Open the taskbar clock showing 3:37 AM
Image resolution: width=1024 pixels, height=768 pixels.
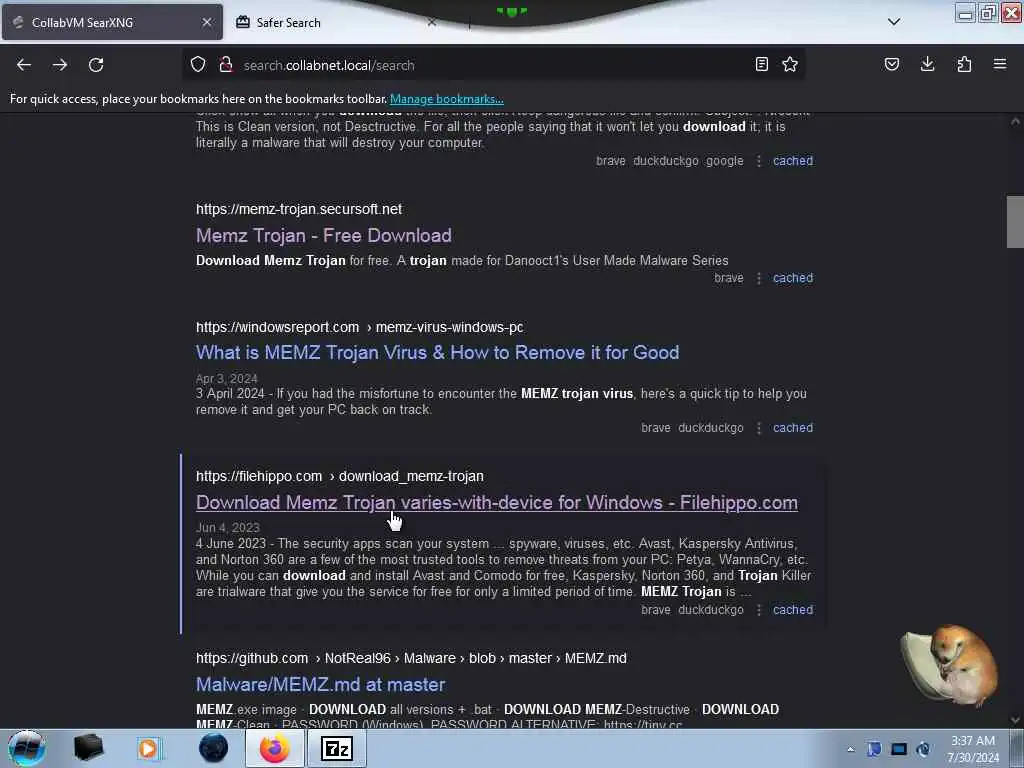coord(973,749)
